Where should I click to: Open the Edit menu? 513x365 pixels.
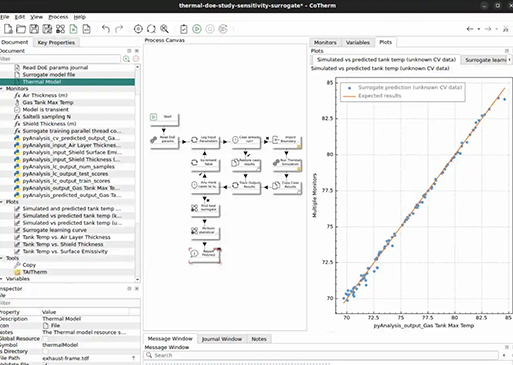pyautogui.click(x=20, y=17)
